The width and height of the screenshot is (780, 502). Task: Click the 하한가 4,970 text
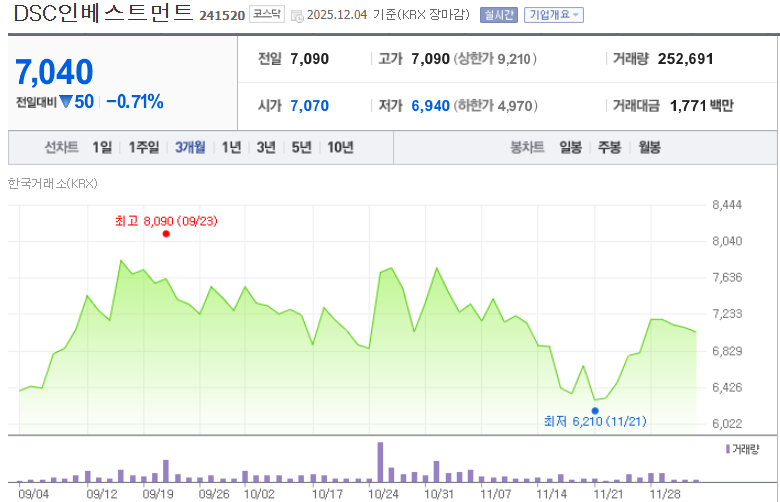[x=495, y=106]
